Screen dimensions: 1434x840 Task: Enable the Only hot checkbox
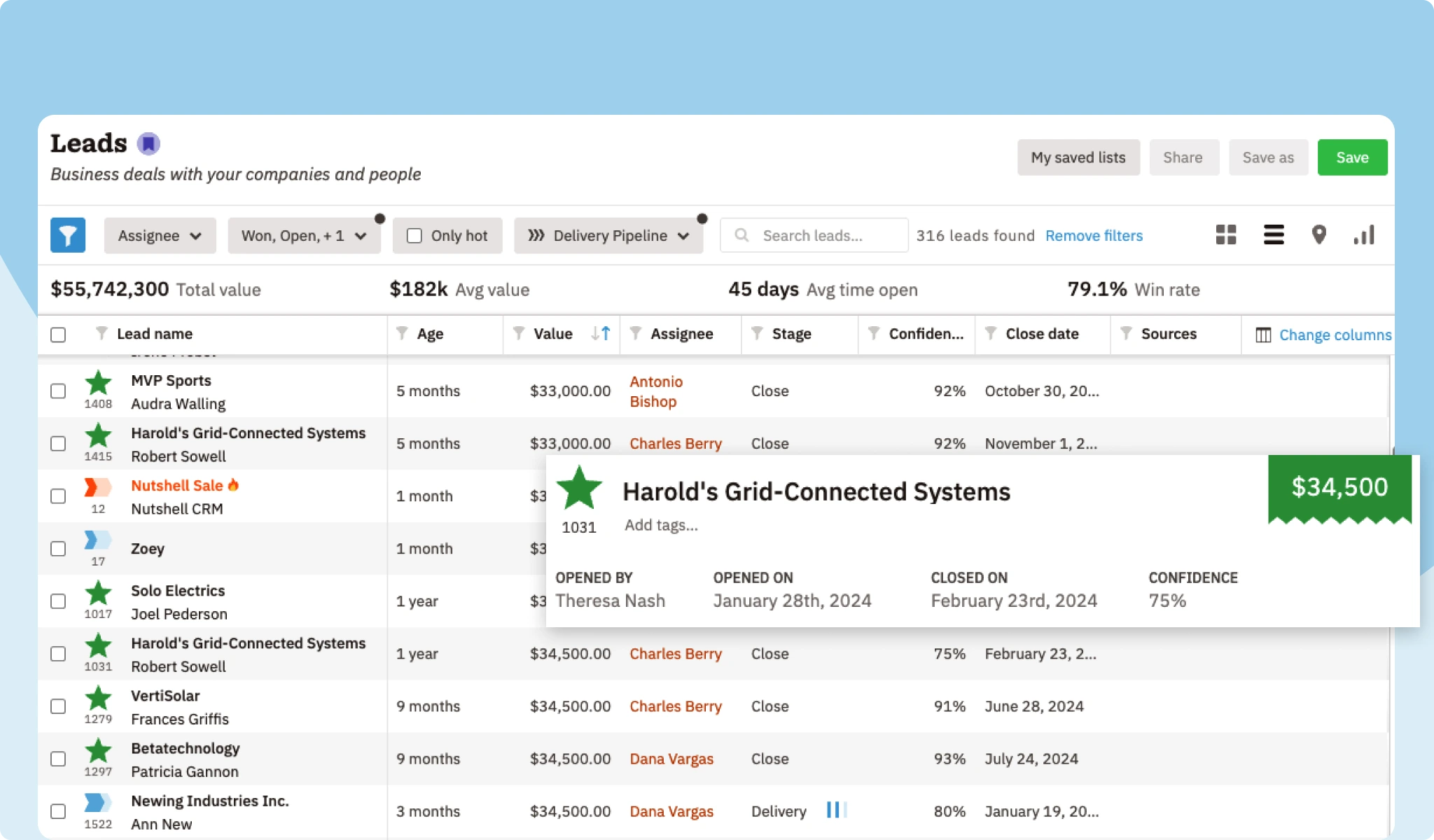pyautogui.click(x=415, y=236)
